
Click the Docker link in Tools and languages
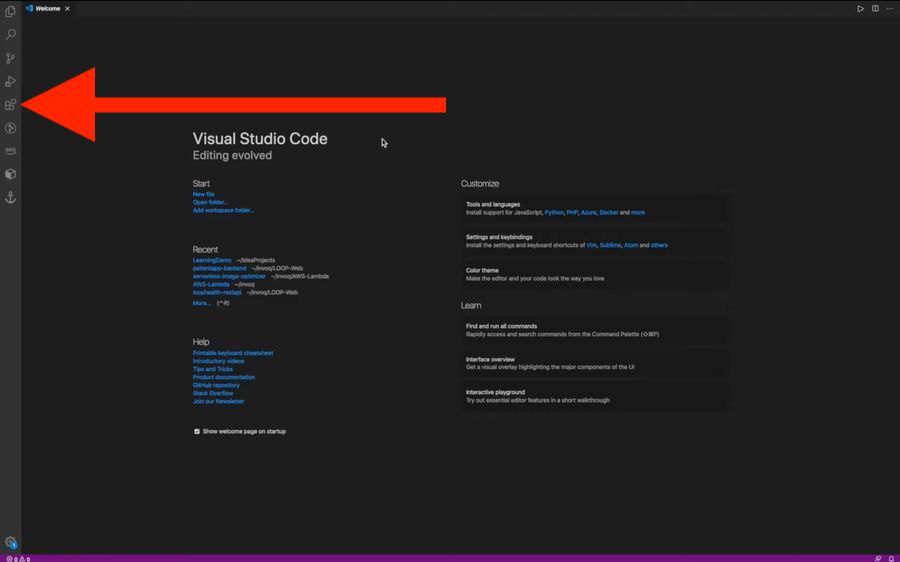coord(609,212)
